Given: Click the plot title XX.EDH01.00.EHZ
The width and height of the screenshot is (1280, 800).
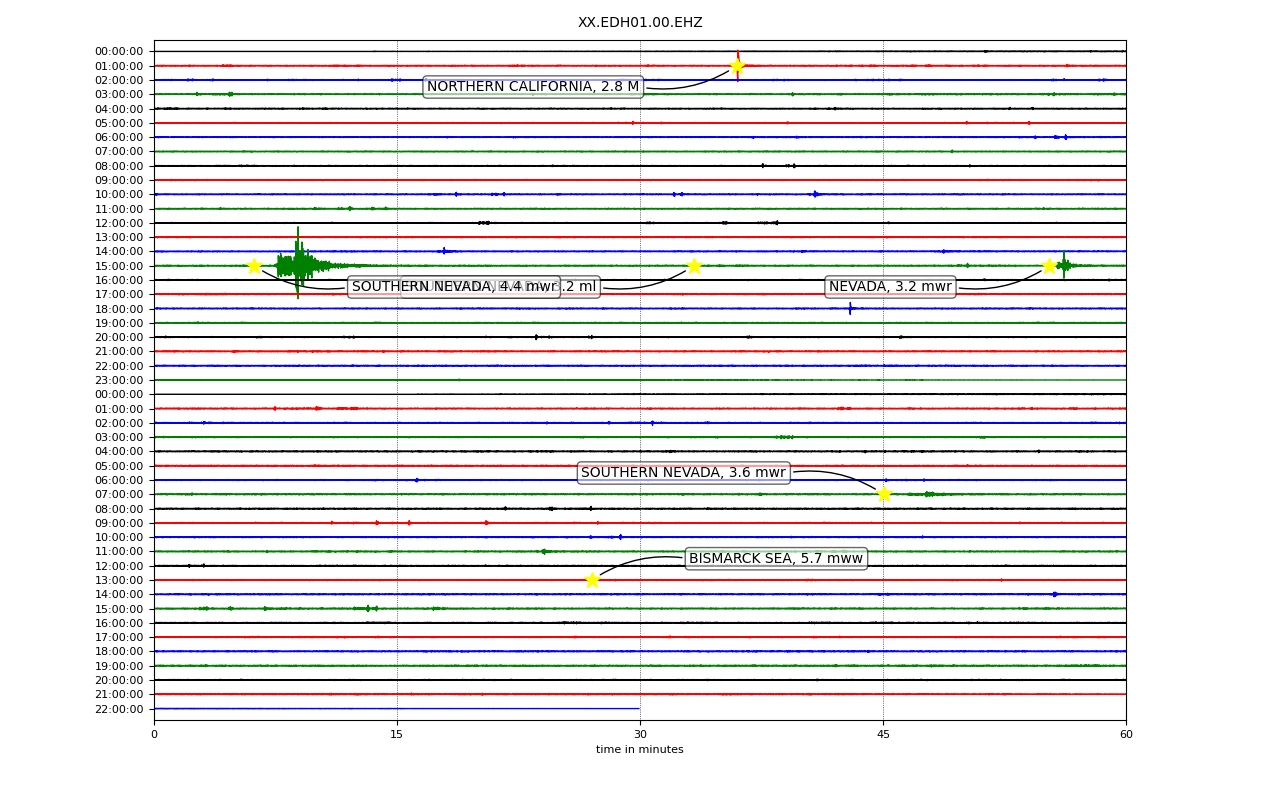Looking at the screenshot, I should click(640, 23).
